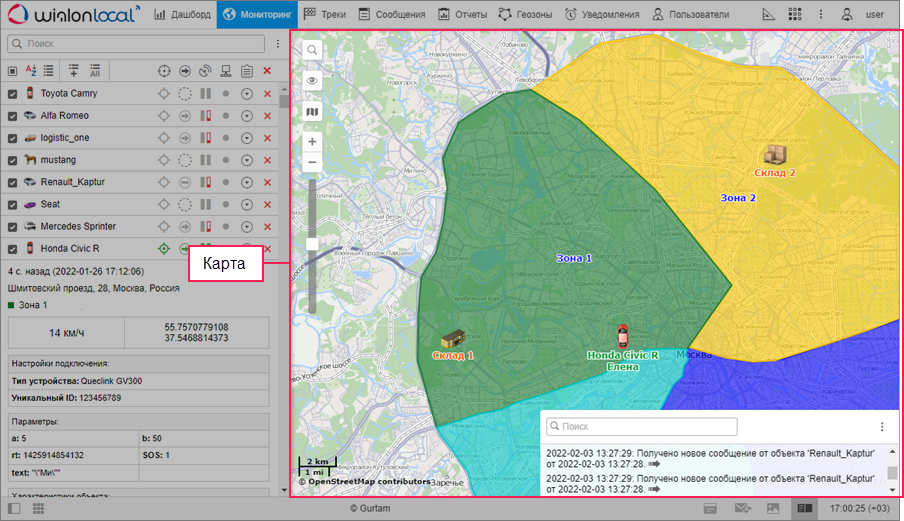Viewport: 904px width, 521px height.
Task: Open unit list search options menu
Action: click(x=277, y=44)
